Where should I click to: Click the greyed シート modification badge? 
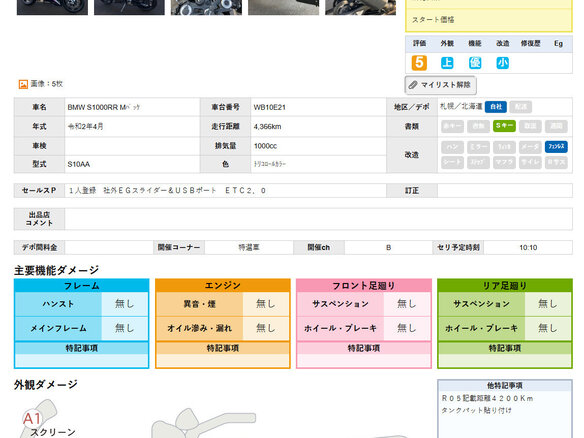point(453,162)
